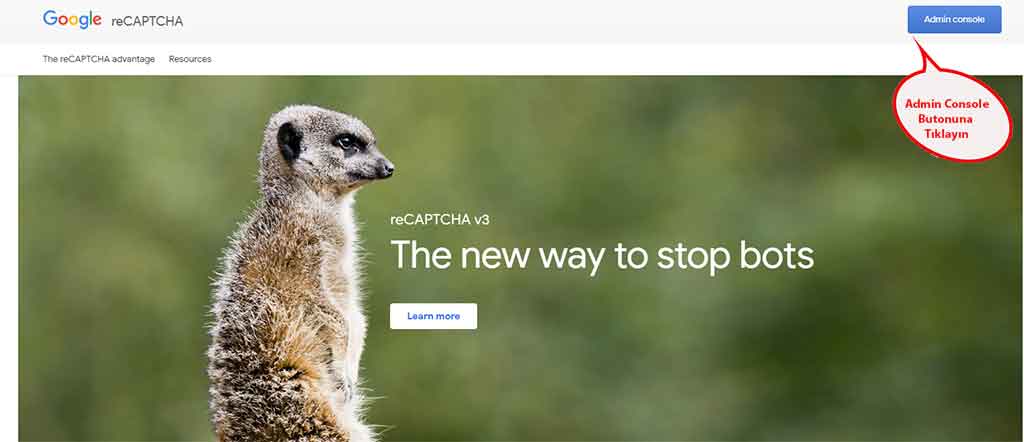Click the Learn more button
This screenshot has width=1024, height=442.
click(x=434, y=316)
